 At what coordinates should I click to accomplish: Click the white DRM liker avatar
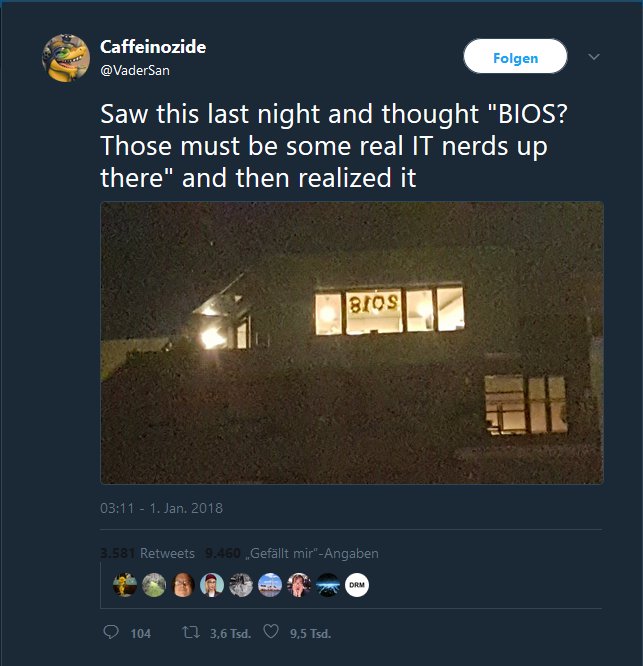pos(357,585)
